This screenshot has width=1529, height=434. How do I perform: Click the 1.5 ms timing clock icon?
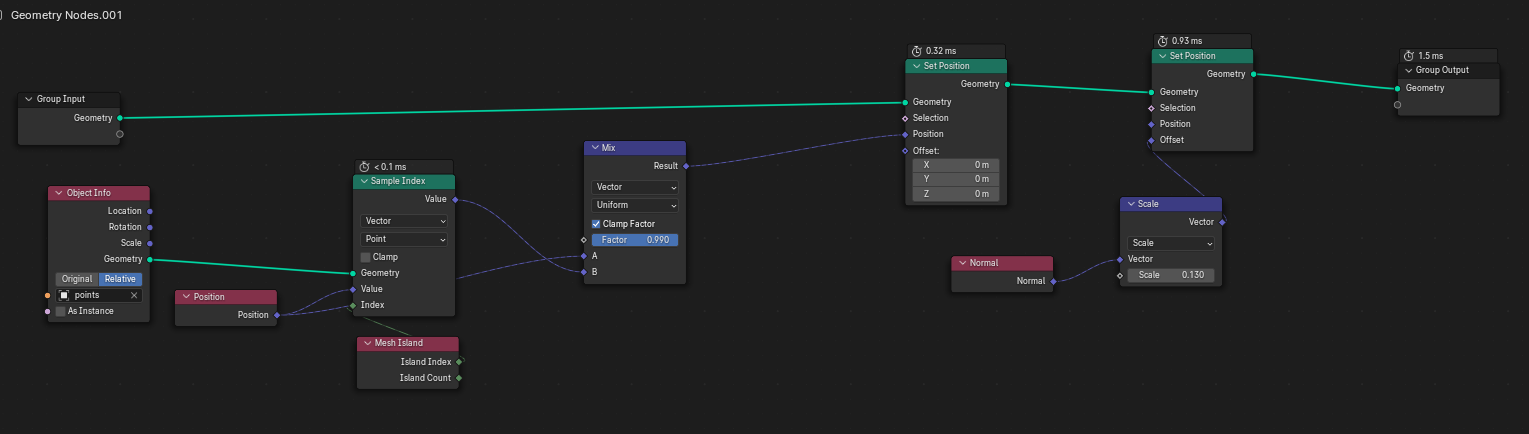point(1409,56)
